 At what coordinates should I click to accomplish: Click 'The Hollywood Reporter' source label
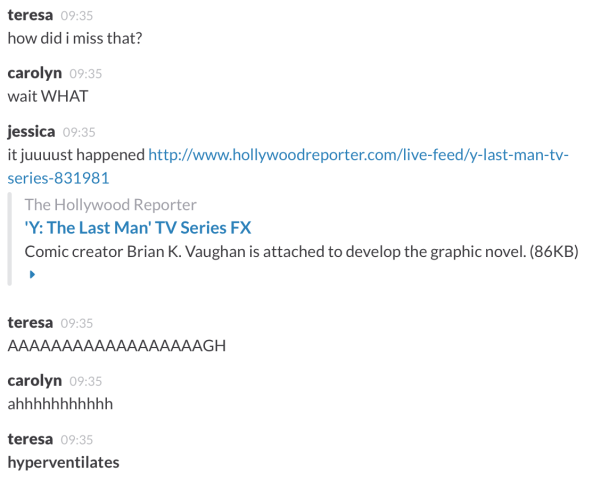coord(110,205)
